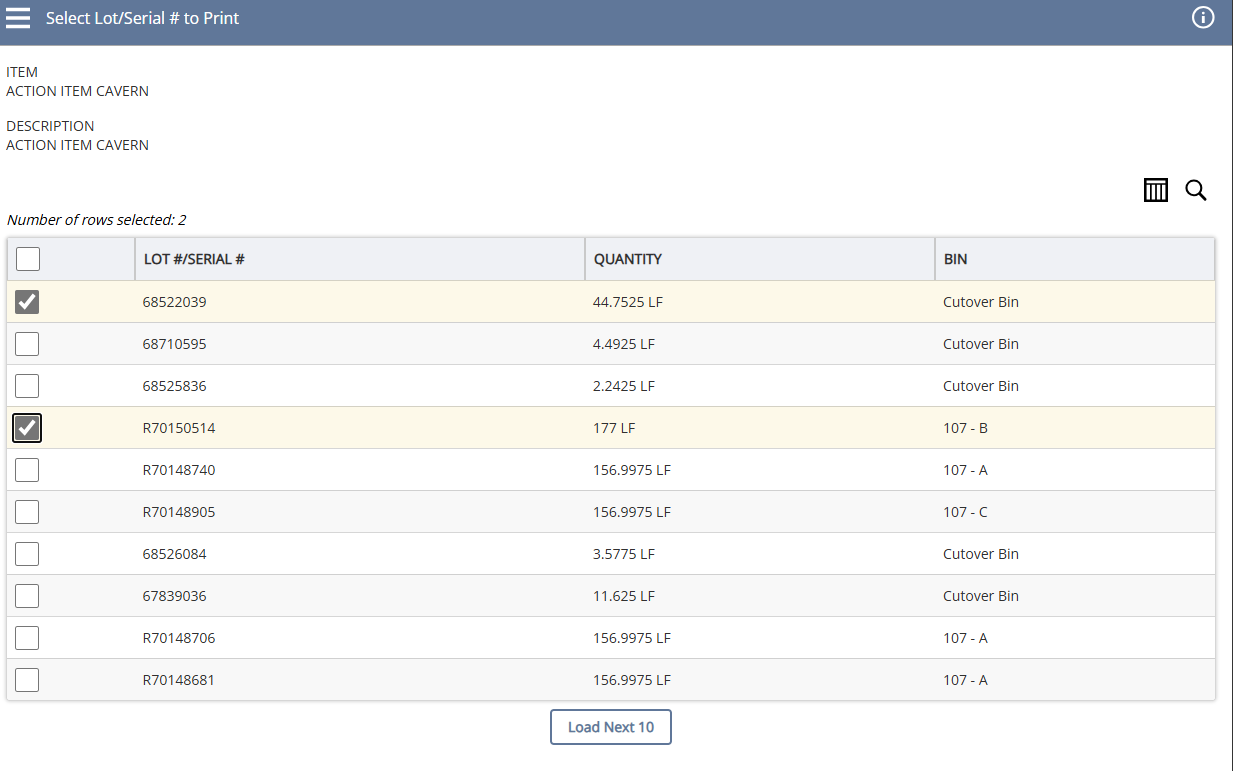The width and height of the screenshot is (1233, 771).
Task: Click the table column configuration icon
Action: click(1155, 190)
